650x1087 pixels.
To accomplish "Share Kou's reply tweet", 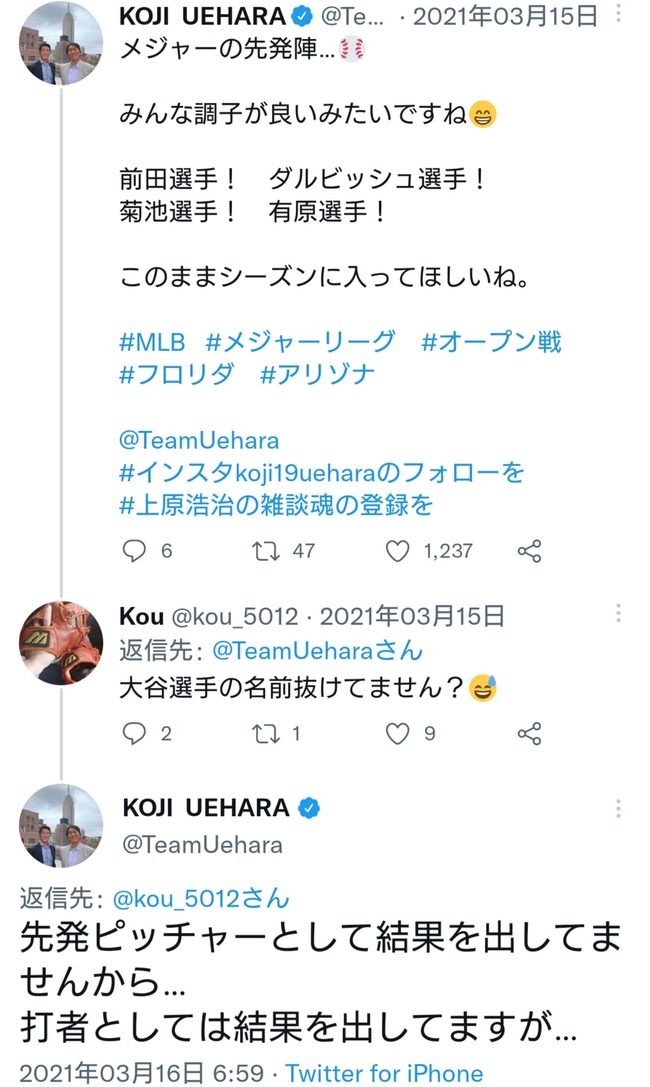I will pyautogui.click(x=529, y=733).
